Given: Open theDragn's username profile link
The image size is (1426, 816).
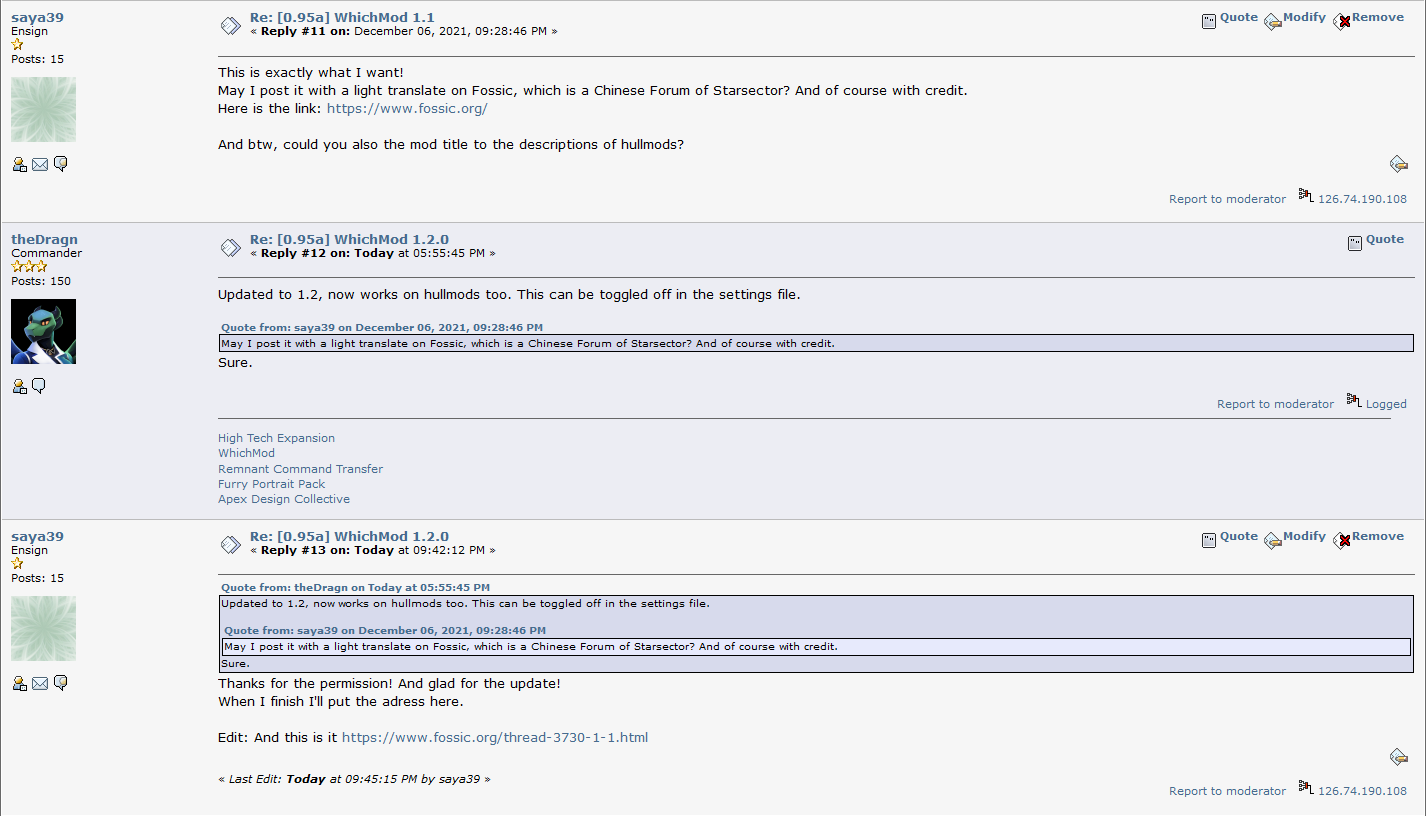Looking at the screenshot, I should pos(44,240).
